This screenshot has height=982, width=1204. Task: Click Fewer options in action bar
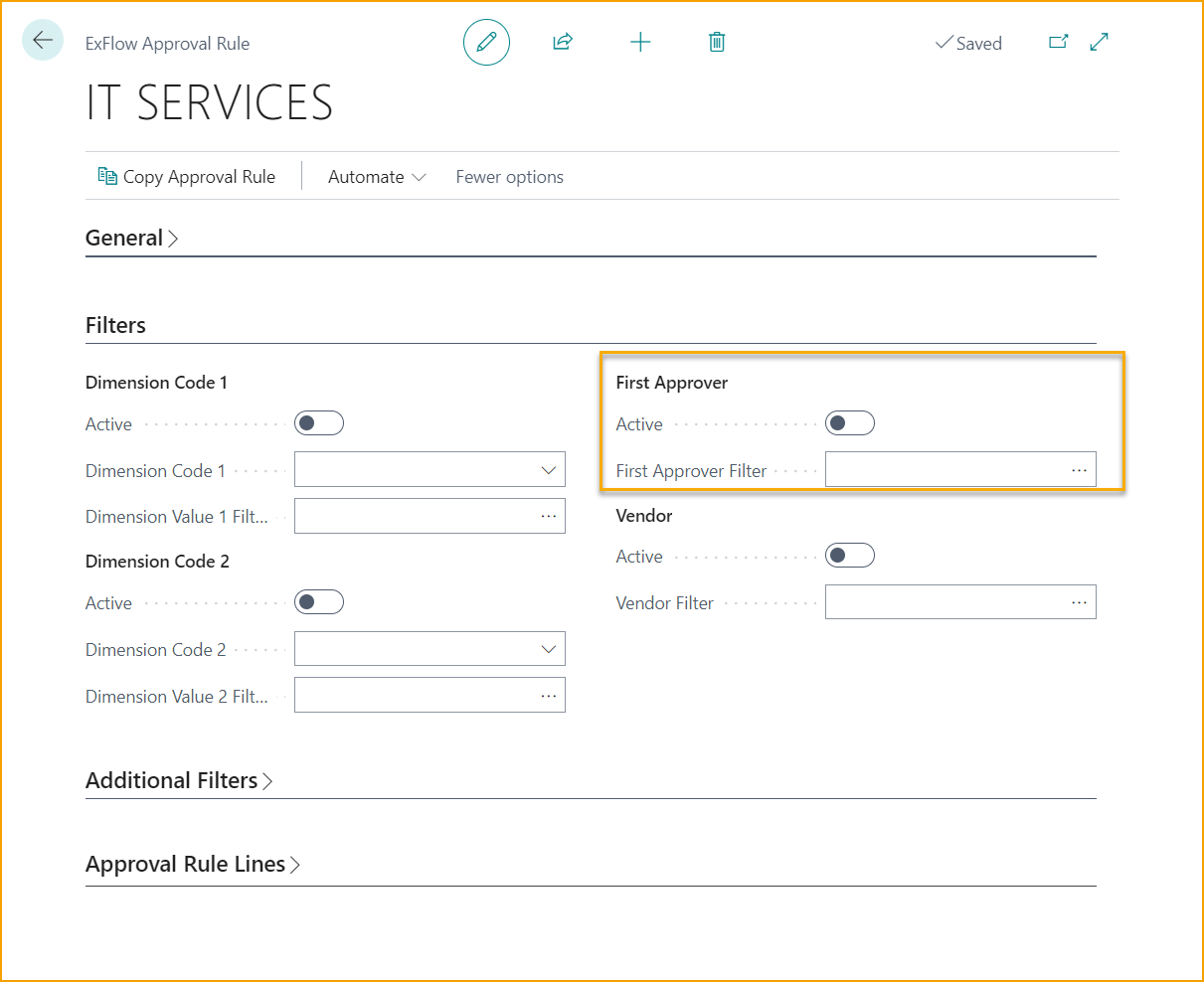pyautogui.click(x=509, y=177)
